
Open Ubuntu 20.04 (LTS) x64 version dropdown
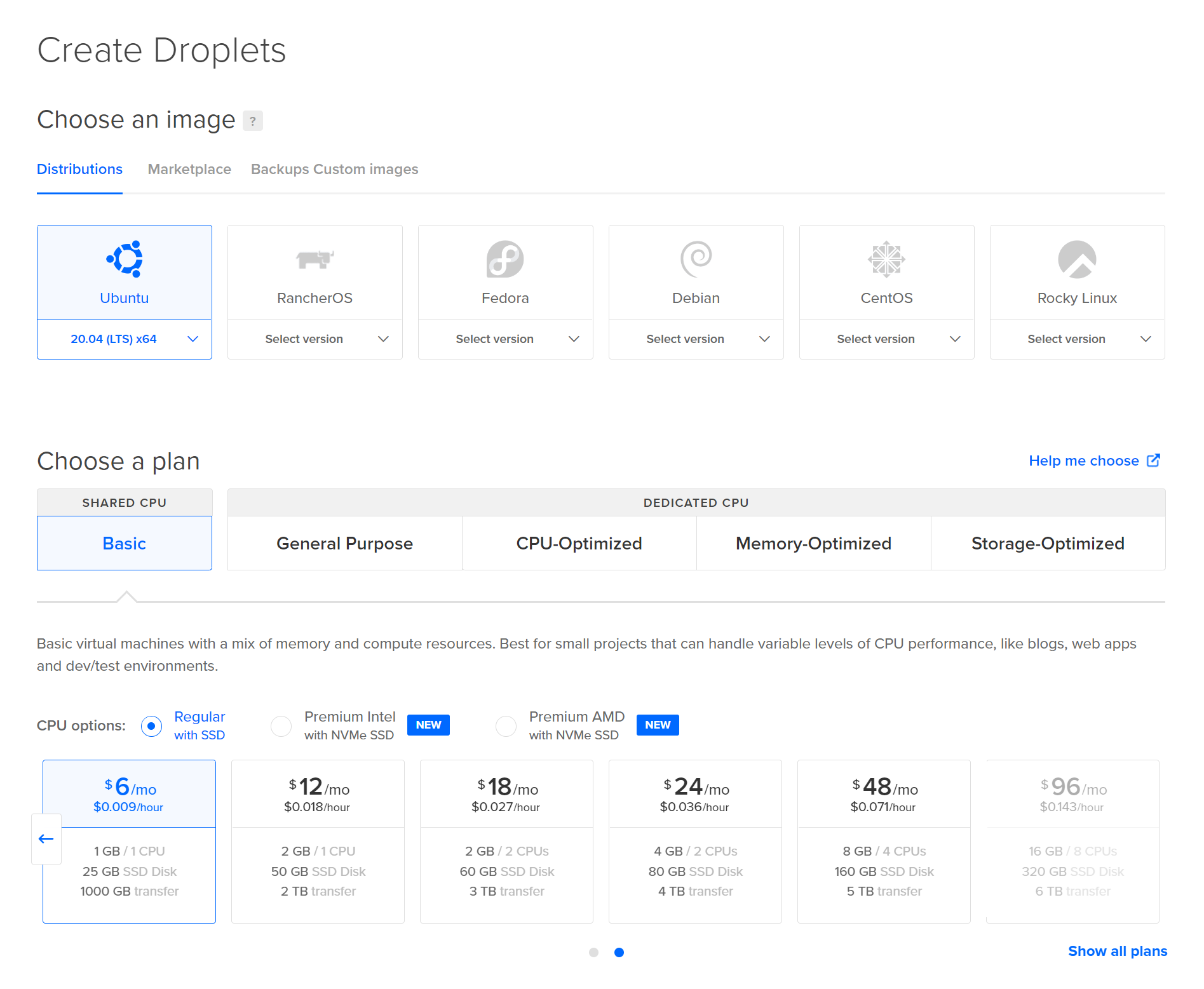(125, 339)
